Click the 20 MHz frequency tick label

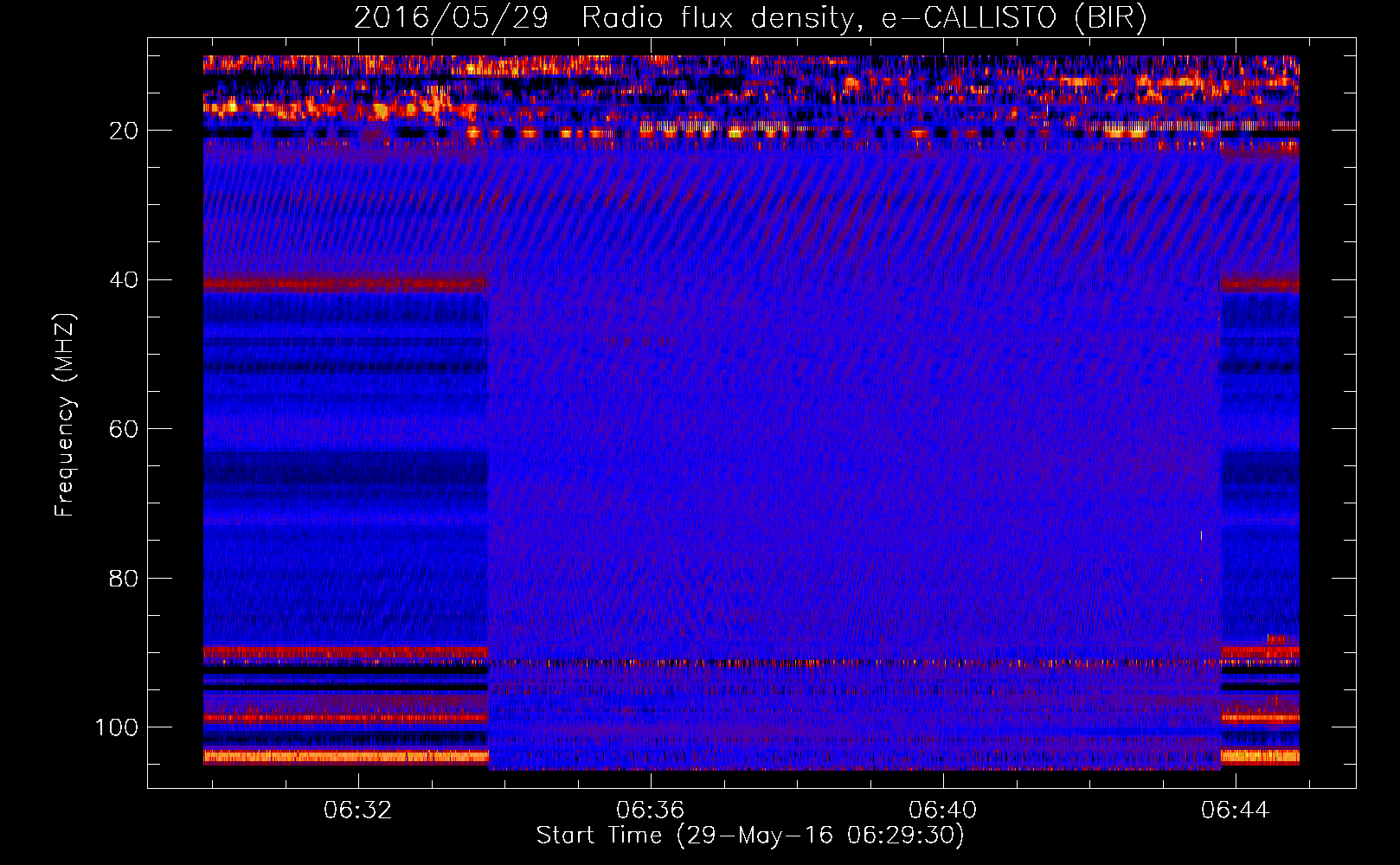pos(124,131)
